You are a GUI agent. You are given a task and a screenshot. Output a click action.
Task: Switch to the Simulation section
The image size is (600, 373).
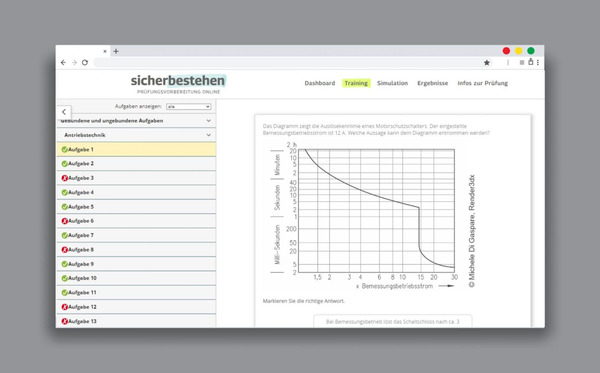click(392, 83)
